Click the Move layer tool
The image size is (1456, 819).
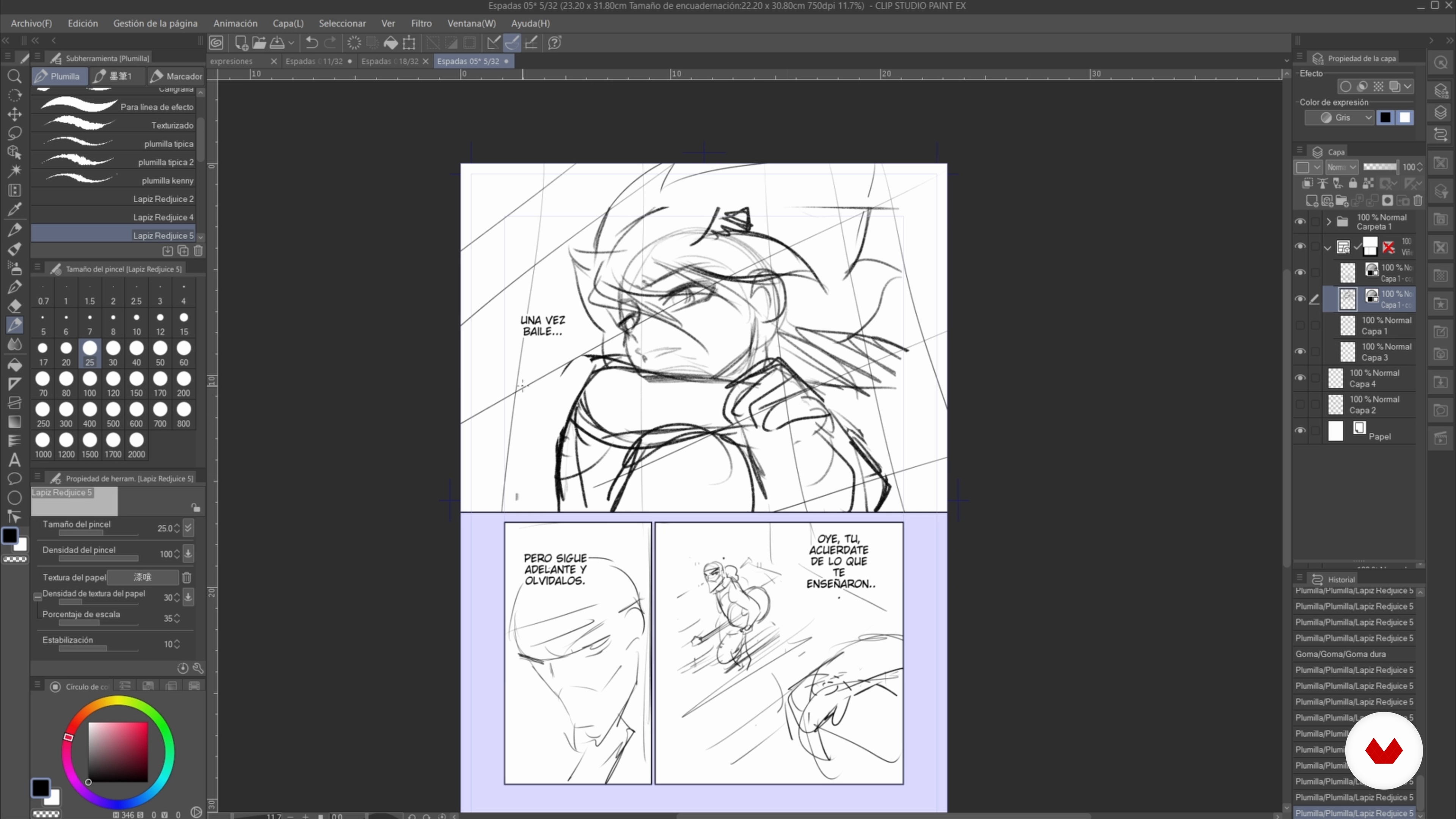point(15,114)
